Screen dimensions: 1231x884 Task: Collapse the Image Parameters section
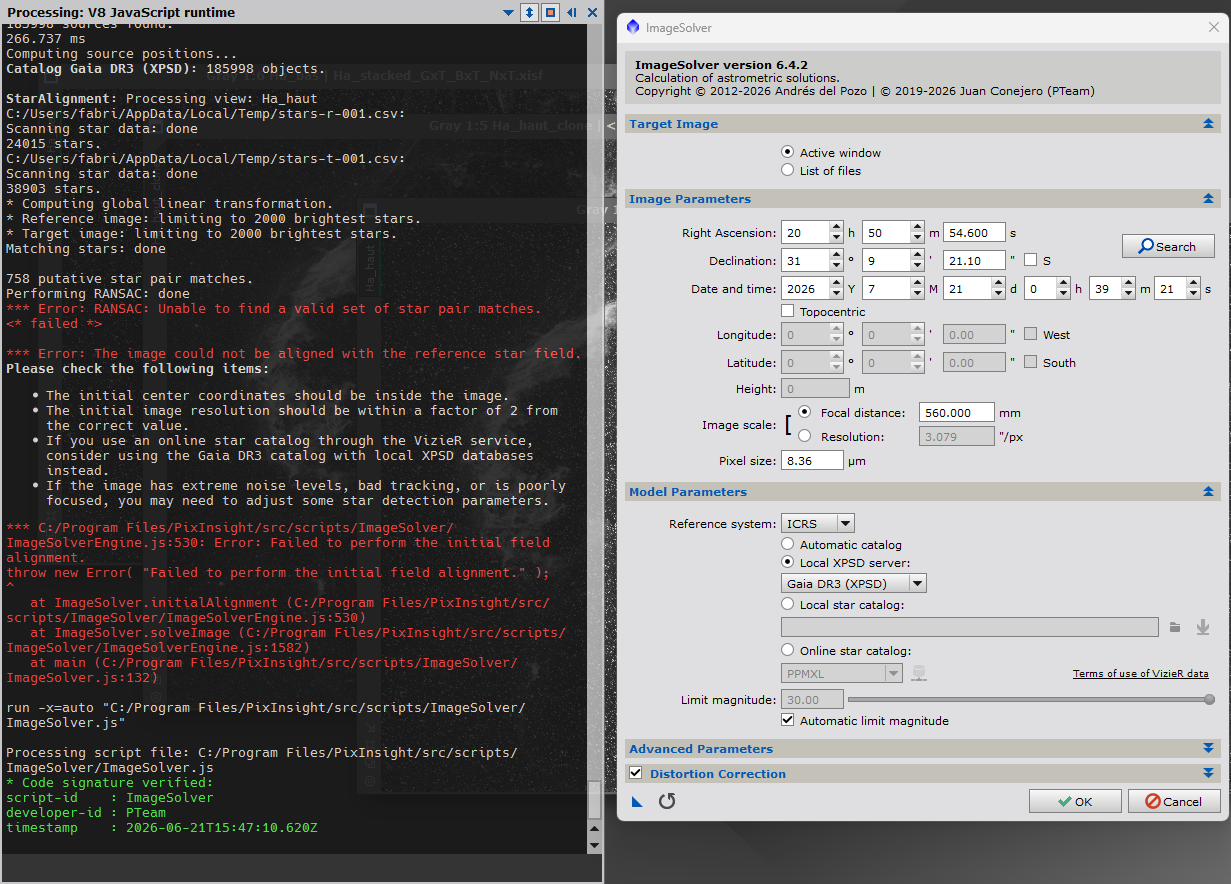[1208, 199]
